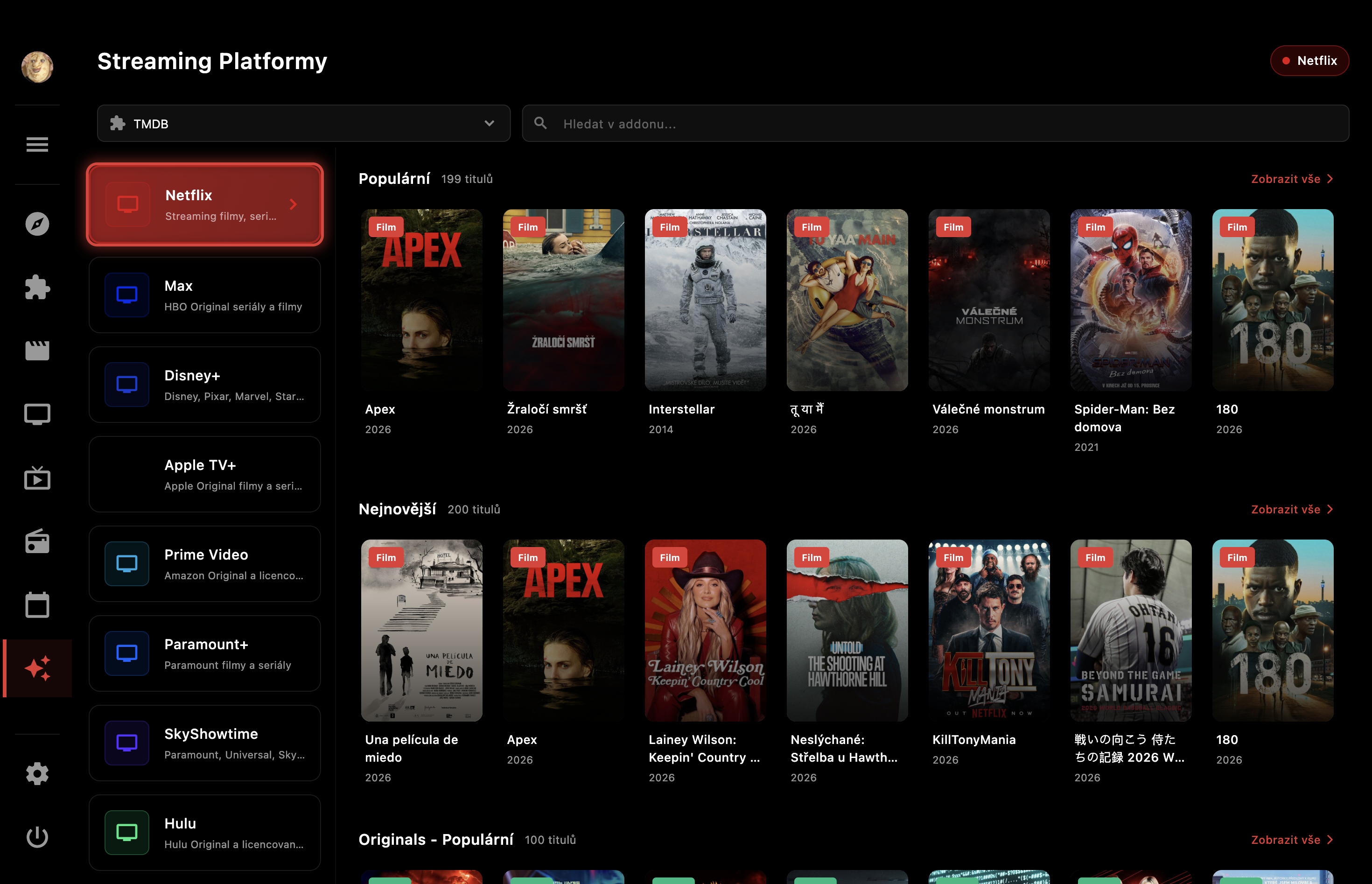Open Apex poster in Populární row
Viewport: 1372px width, 884px height.
(422, 300)
